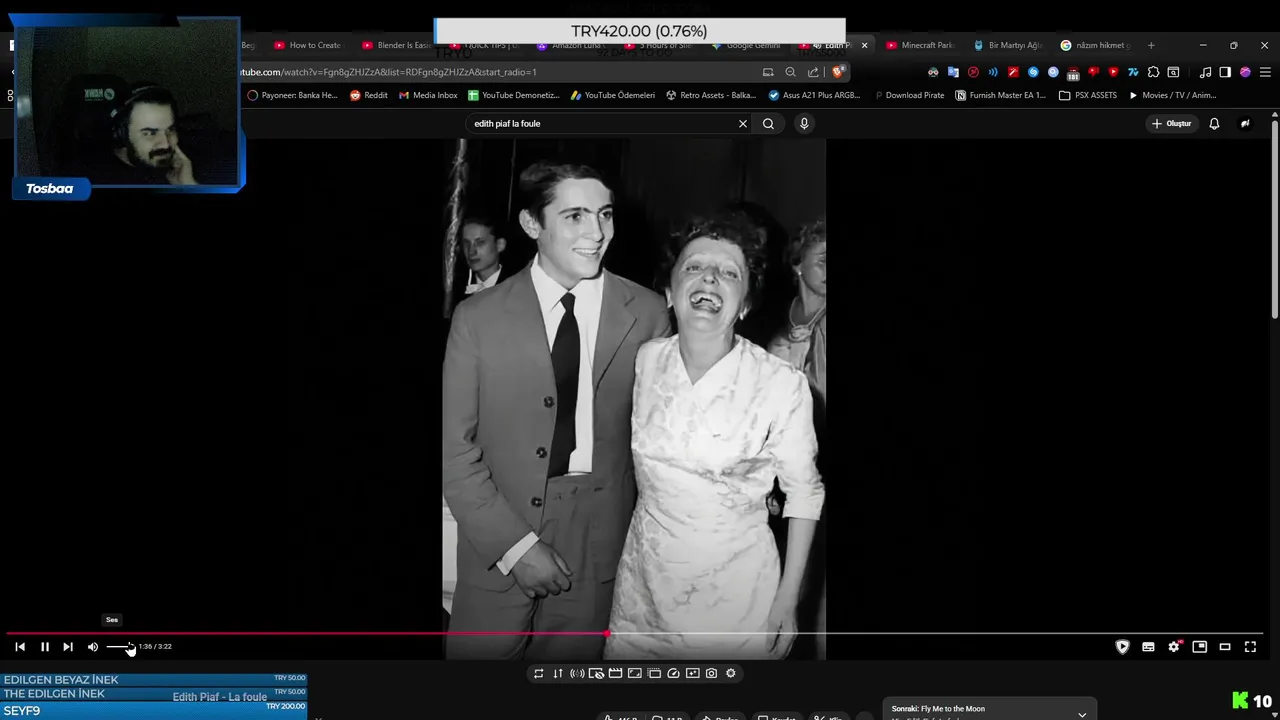The width and height of the screenshot is (1280, 720).
Task: Click the browser address bar URL
Action: tap(388, 72)
